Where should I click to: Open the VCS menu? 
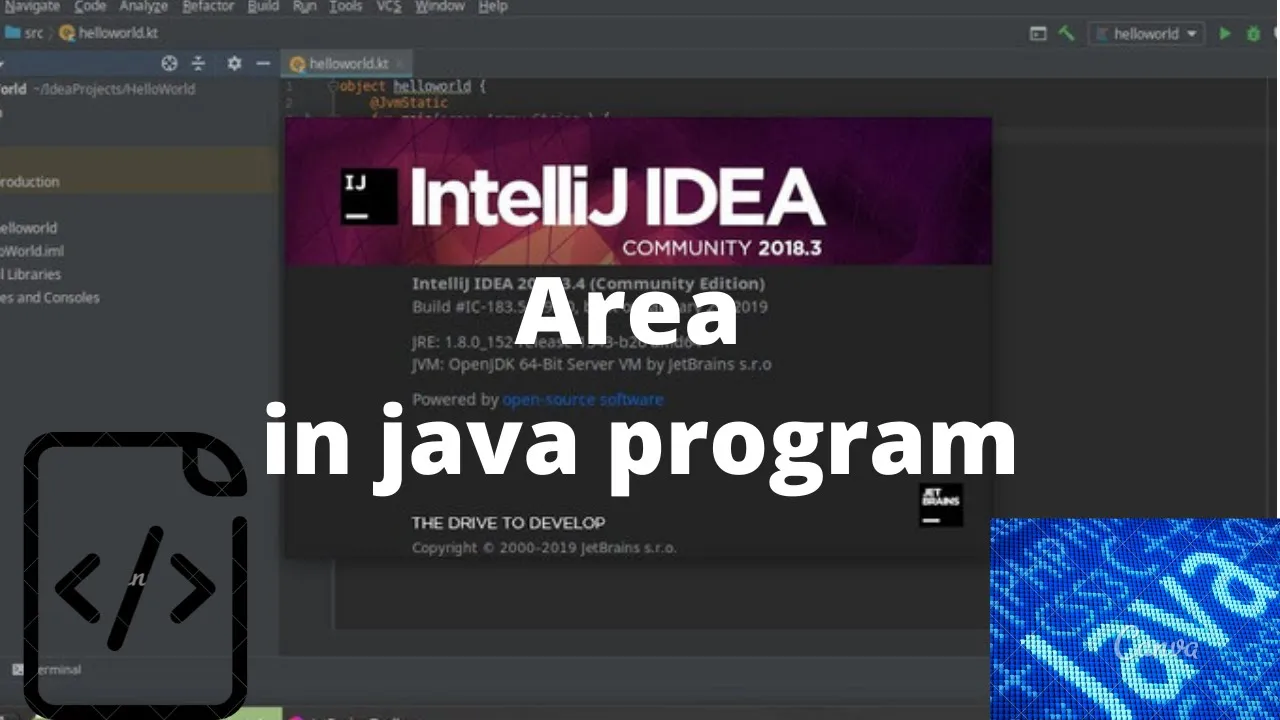pos(388,6)
